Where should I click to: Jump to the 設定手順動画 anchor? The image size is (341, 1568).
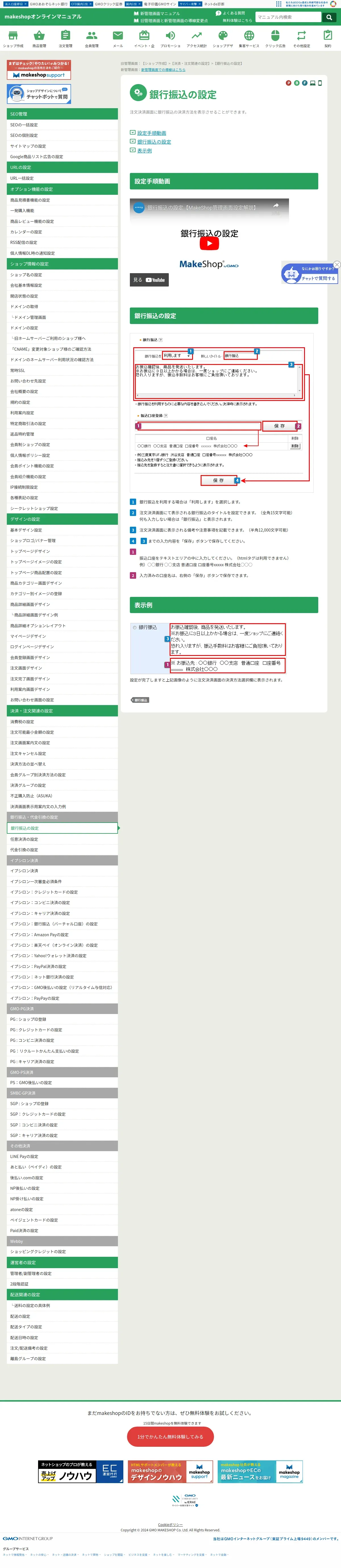click(x=152, y=133)
